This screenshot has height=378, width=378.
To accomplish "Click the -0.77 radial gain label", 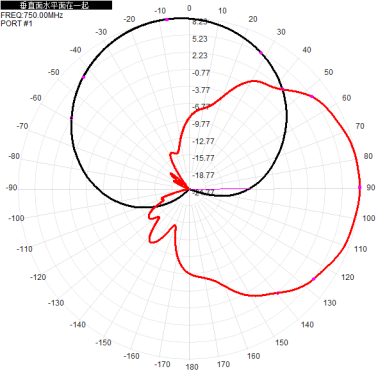I will pyautogui.click(x=201, y=73).
